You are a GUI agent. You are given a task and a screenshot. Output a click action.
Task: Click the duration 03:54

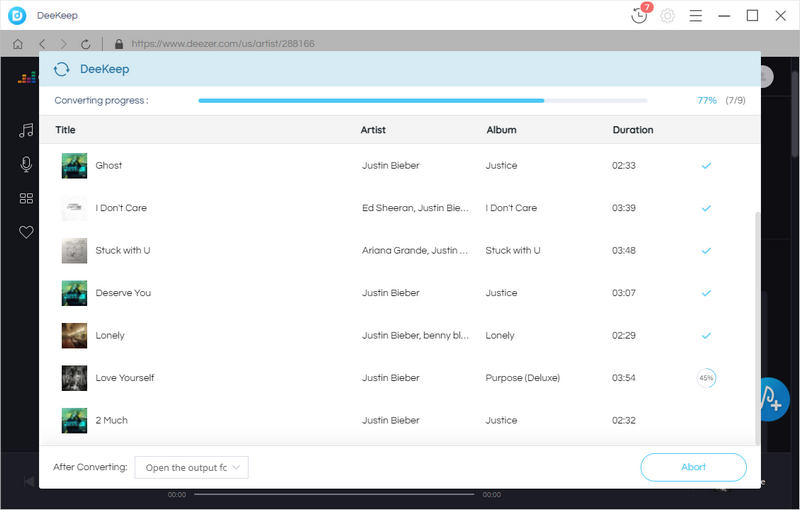[624, 378]
